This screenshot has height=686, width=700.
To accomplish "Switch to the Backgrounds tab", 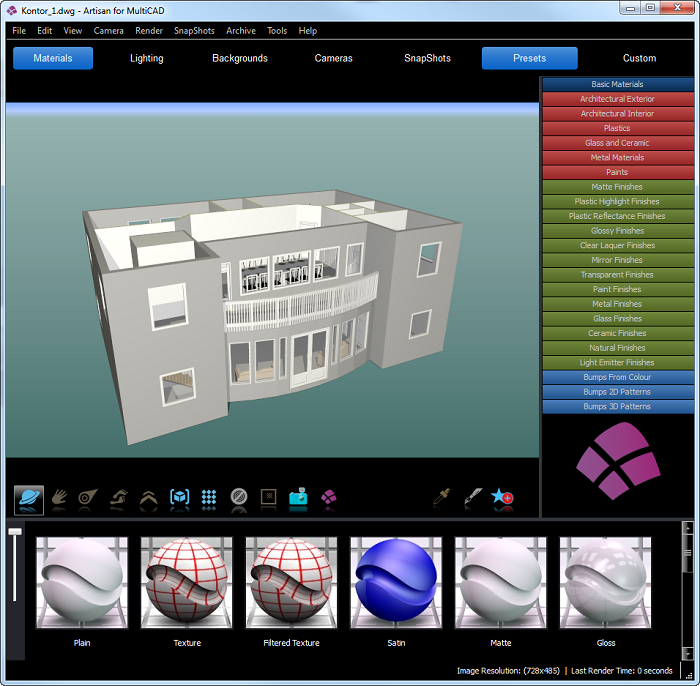I will (240, 58).
